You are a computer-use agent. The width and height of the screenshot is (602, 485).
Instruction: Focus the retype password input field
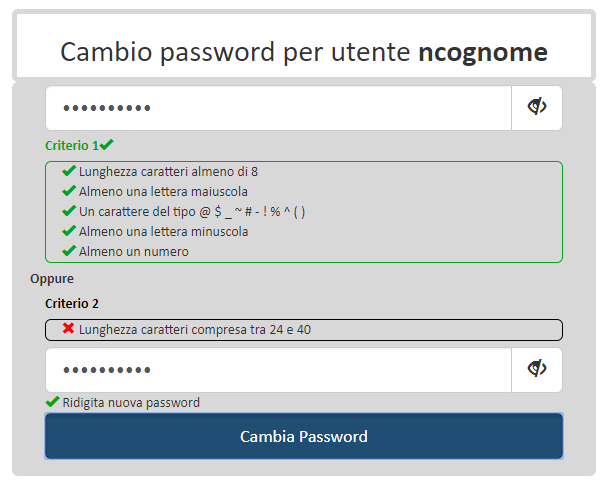point(279,370)
